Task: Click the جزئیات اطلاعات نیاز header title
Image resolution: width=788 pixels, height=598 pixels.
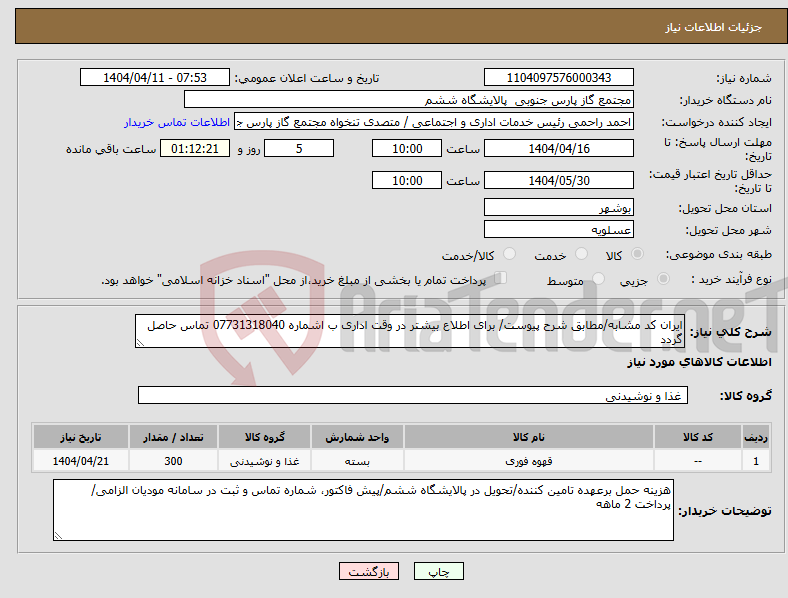Action: [714, 27]
